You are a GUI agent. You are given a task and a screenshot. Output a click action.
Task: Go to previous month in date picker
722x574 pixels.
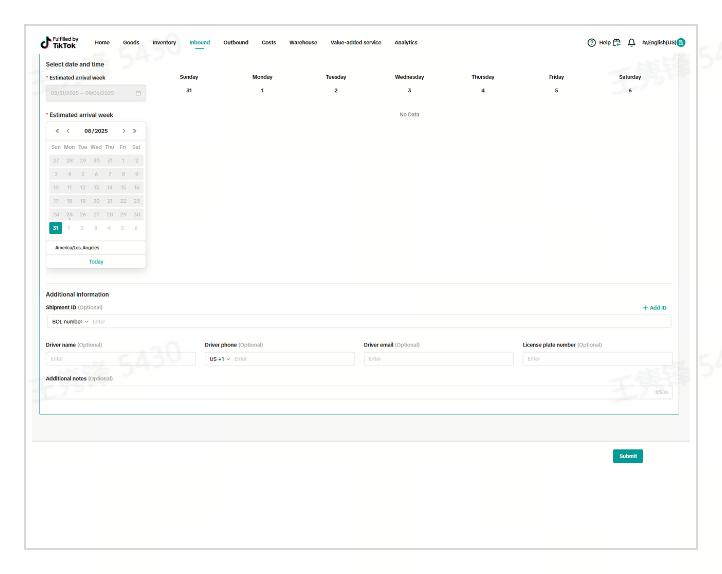point(68,131)
